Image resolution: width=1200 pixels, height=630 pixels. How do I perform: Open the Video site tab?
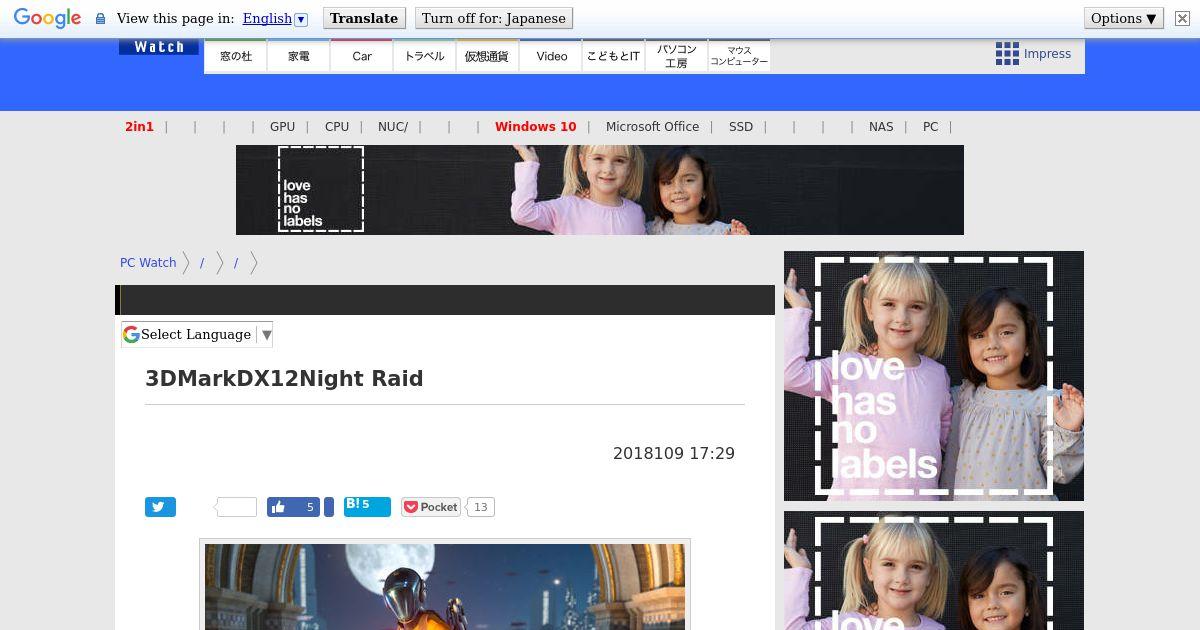[x=551, y=56]
